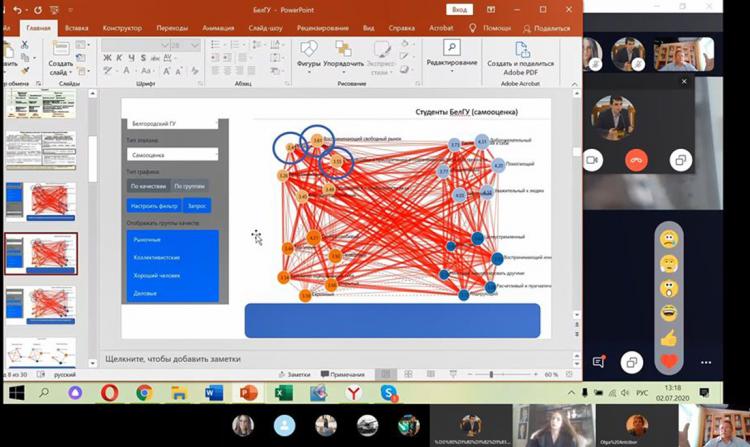Open Excel from the taskbar

(x=283, y=393)
